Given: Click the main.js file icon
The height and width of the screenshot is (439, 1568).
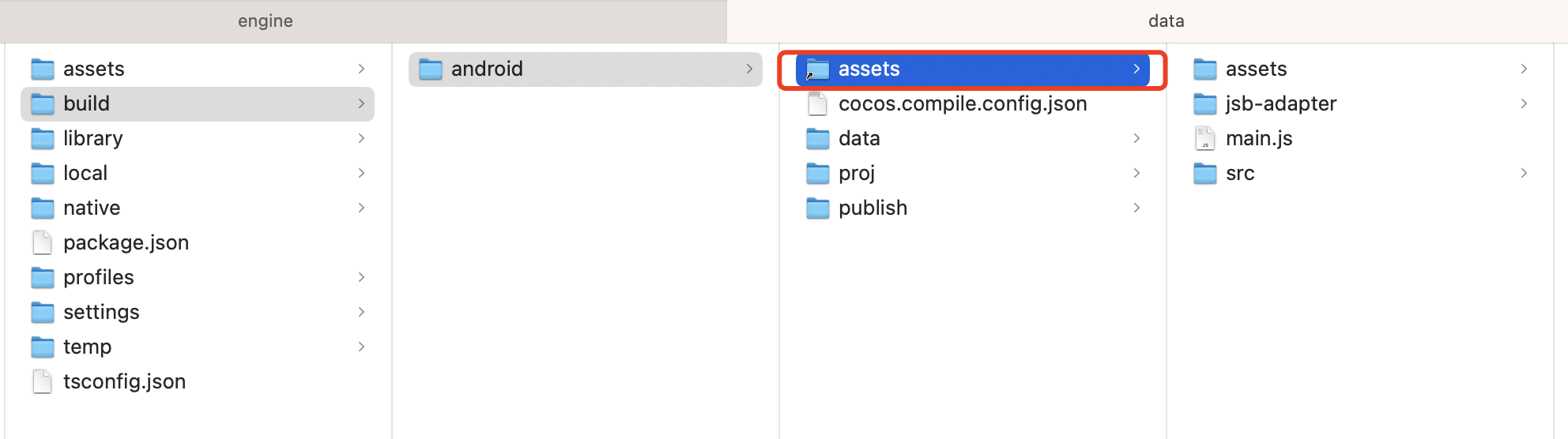Looking at the screenshot, I should [1204, 139].
